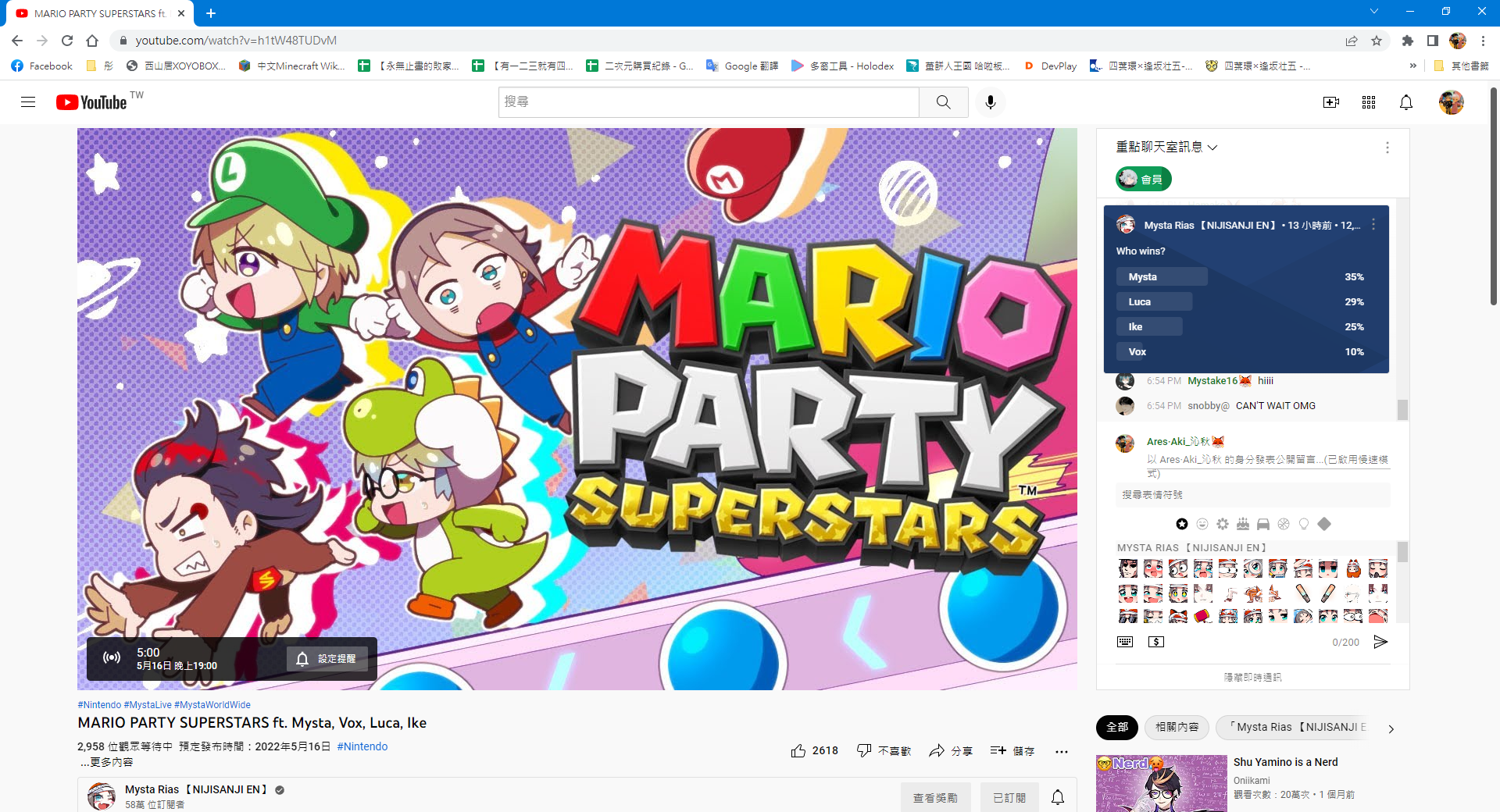The width and height of the screenshot is (1500, 812).
Task: Open chat options three-dot menu
Action: coord(1387,148)
